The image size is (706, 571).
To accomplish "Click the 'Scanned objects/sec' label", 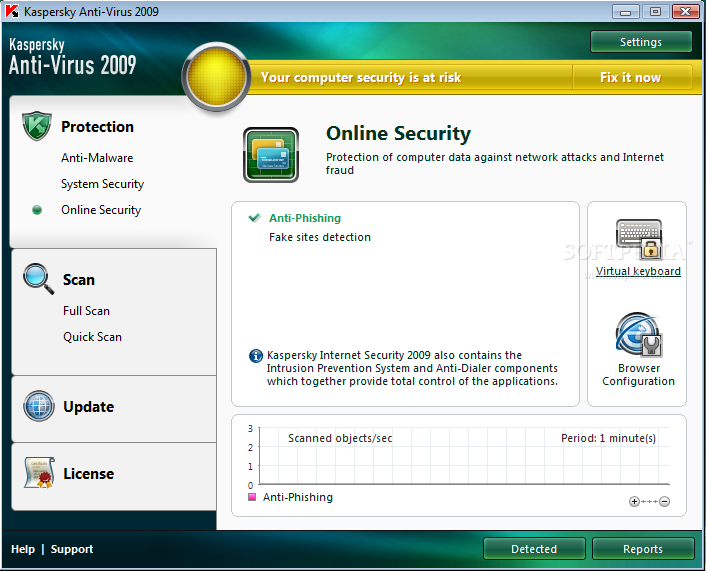I will 340,438.
